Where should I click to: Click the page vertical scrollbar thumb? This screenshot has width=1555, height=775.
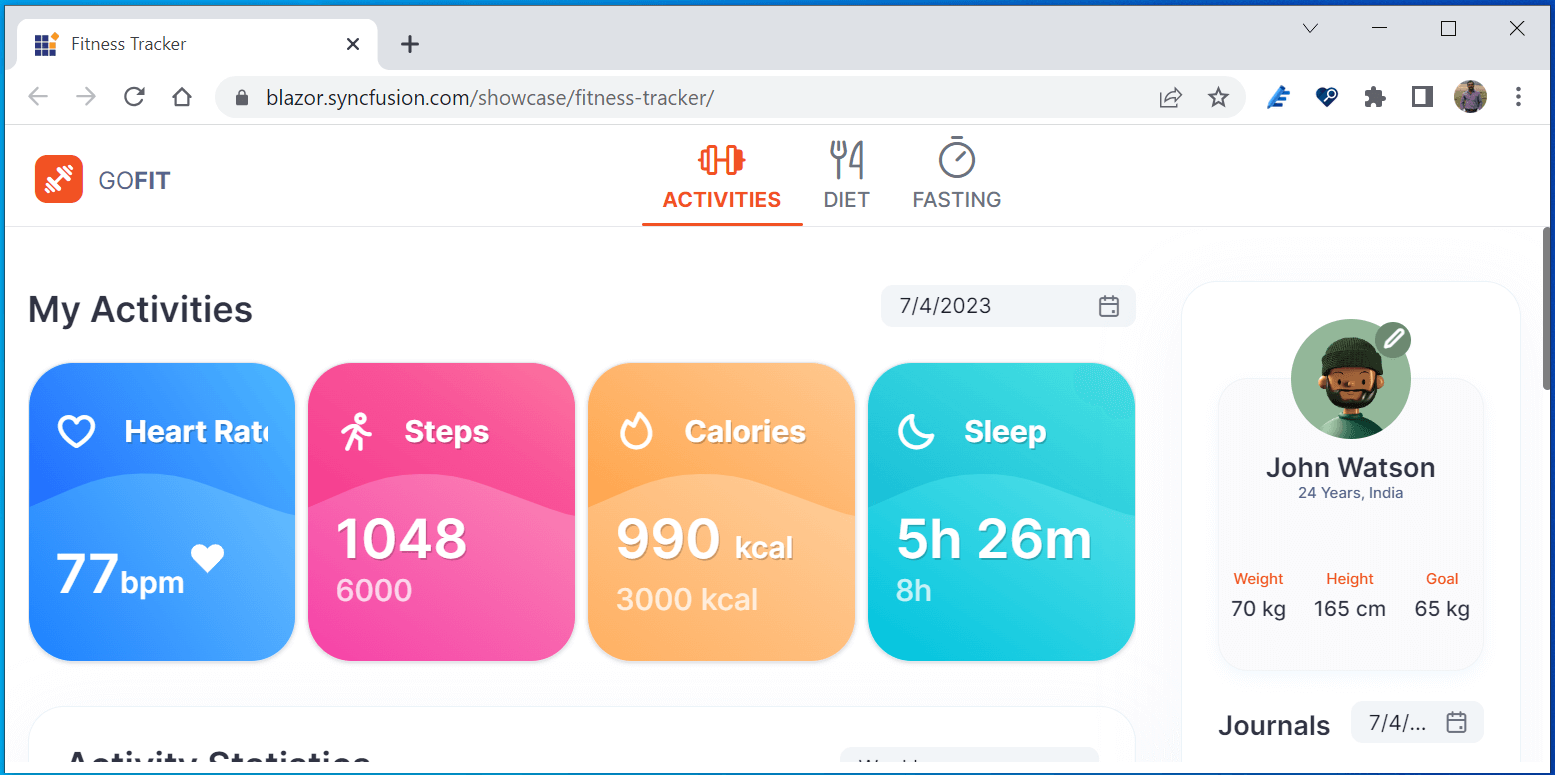[1548, 308]
